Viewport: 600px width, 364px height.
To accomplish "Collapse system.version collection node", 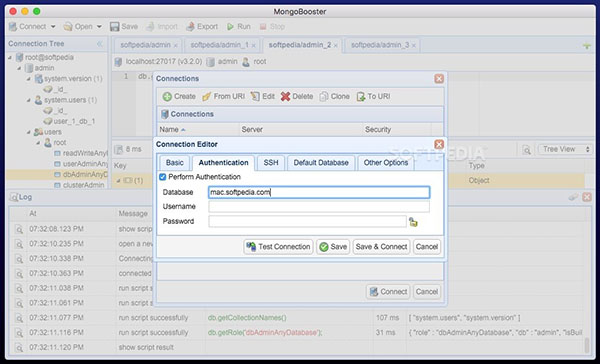I will tap(28, 79).
